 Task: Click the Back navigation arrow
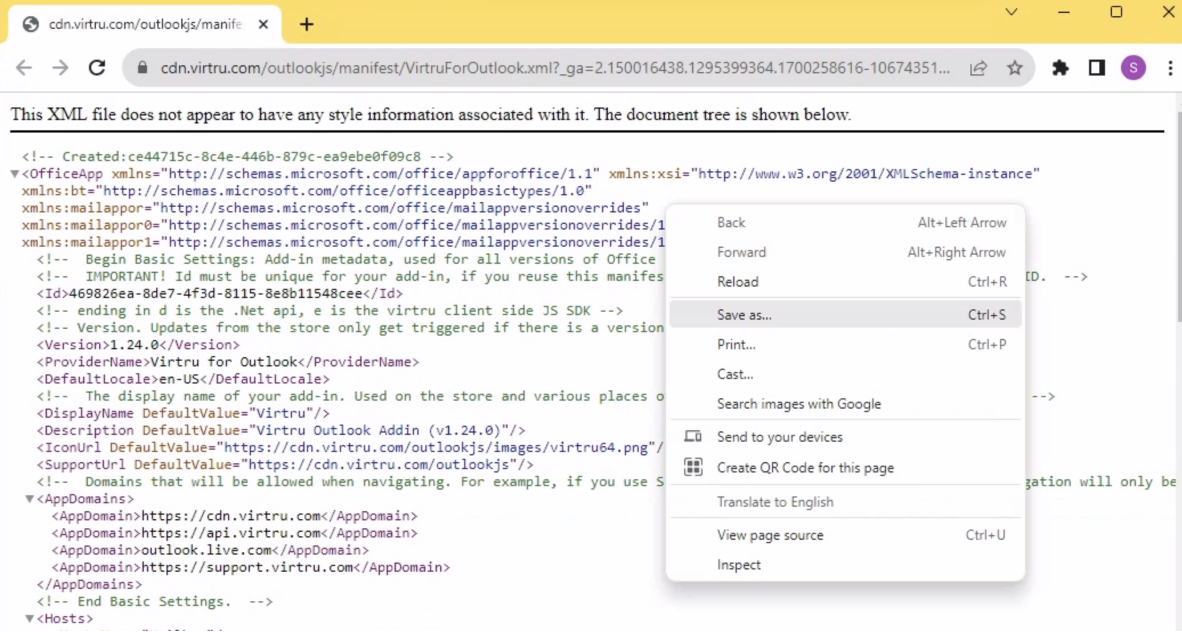click(23, 68)
